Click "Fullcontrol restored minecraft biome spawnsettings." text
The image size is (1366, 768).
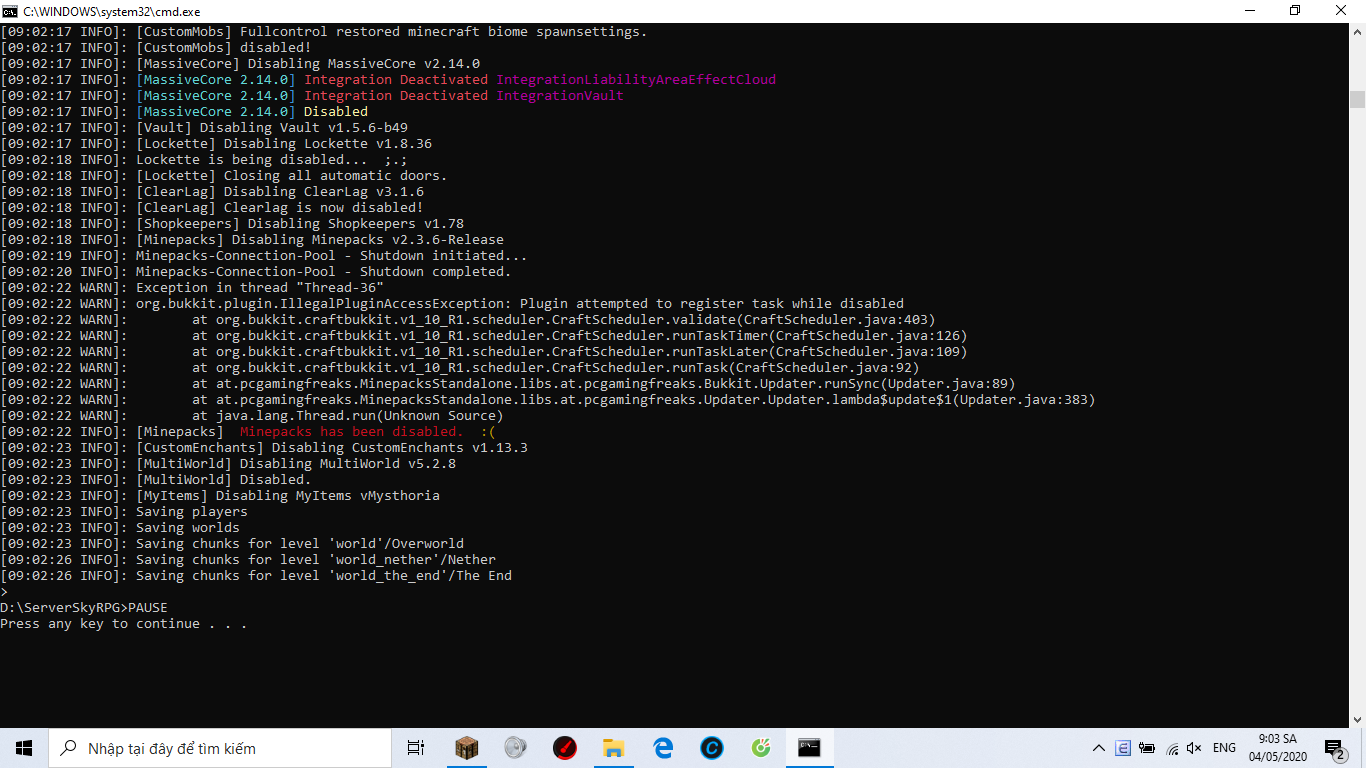pyautogui.click(x=444, y=32)
